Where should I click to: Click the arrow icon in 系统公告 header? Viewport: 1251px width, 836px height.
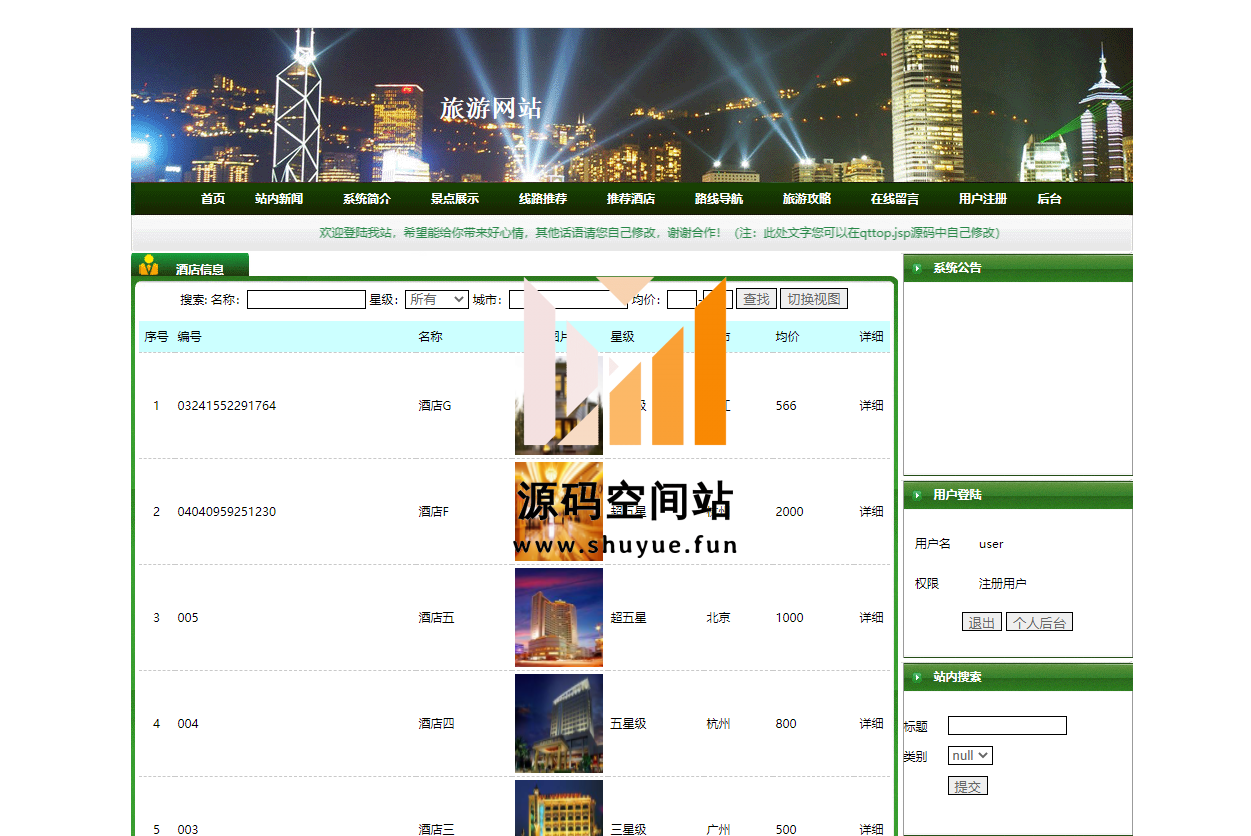coord(917,268)
